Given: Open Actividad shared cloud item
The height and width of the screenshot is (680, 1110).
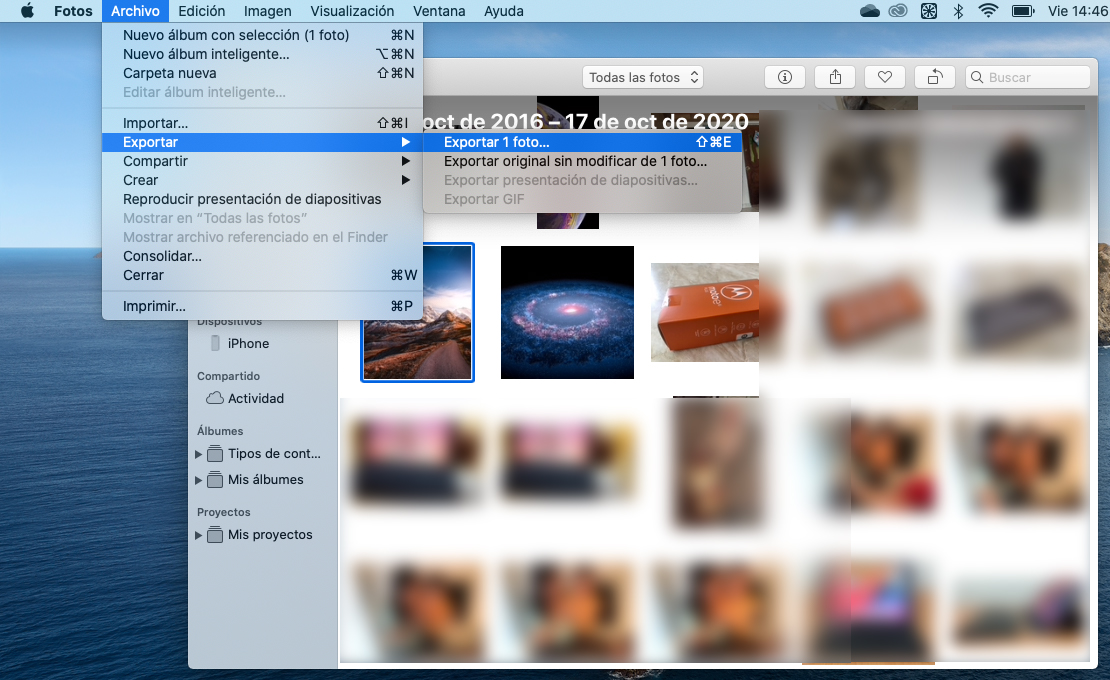Looking at the screenshot, I should 255,398.
